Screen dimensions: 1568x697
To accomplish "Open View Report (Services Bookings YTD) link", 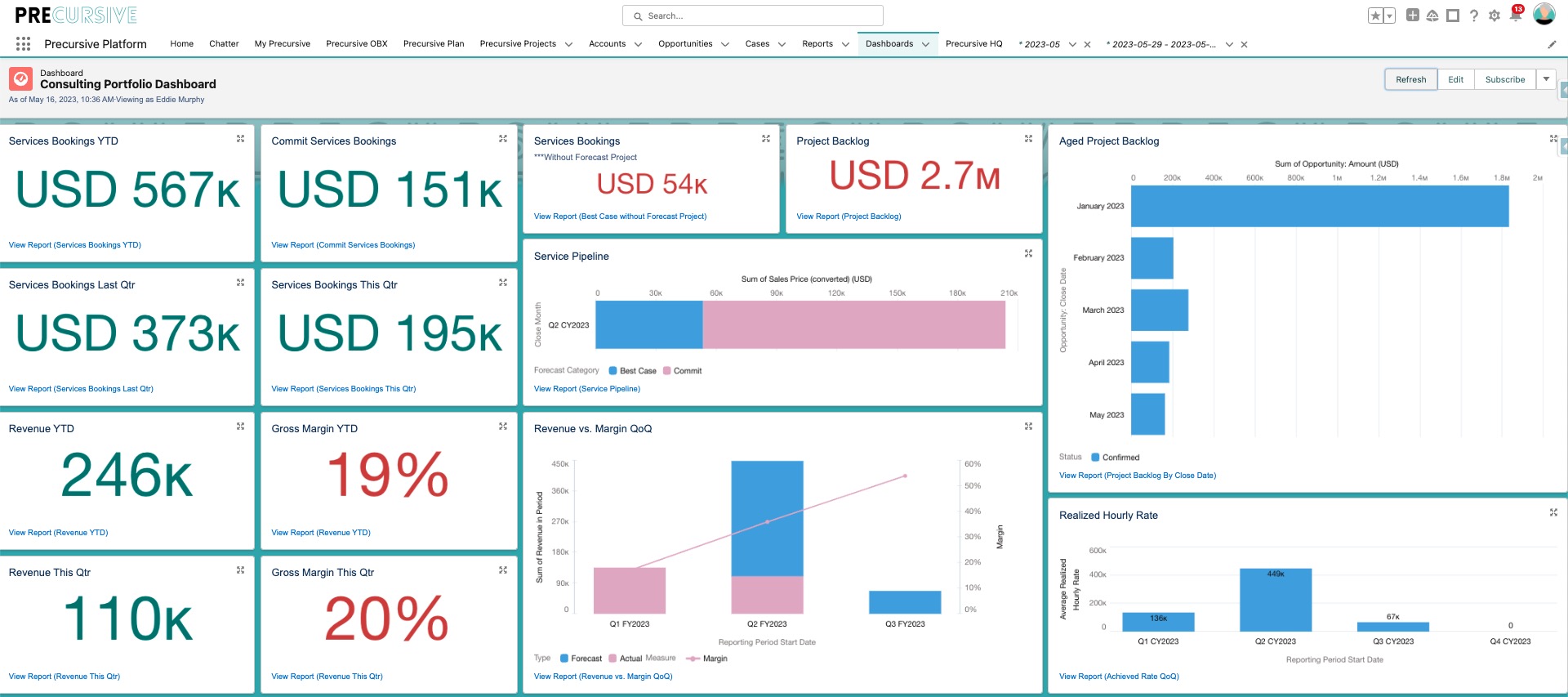I will [75, 245].
